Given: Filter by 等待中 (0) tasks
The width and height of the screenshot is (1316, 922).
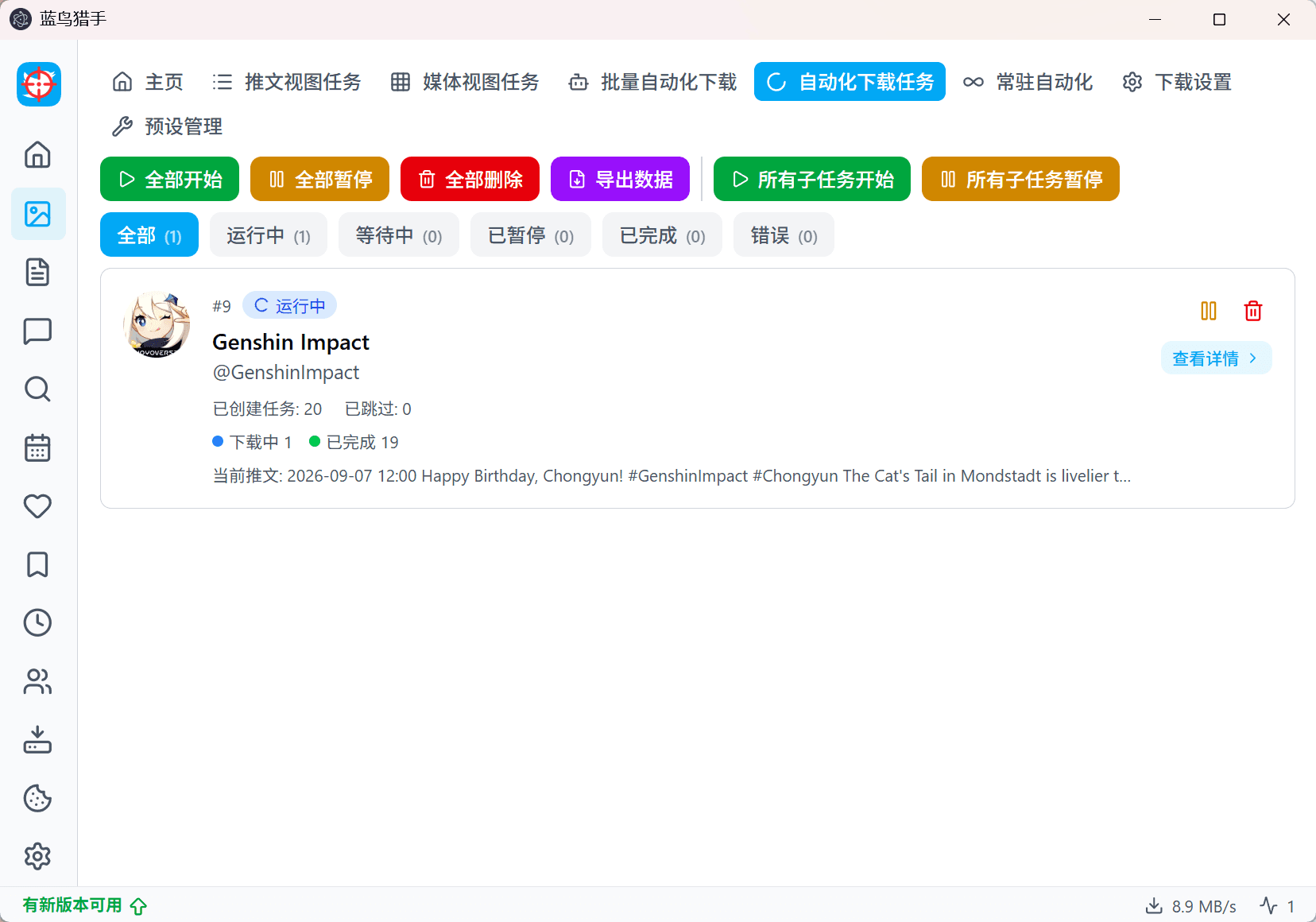Looking at the screenshot, I should click(x=399, y=234).
